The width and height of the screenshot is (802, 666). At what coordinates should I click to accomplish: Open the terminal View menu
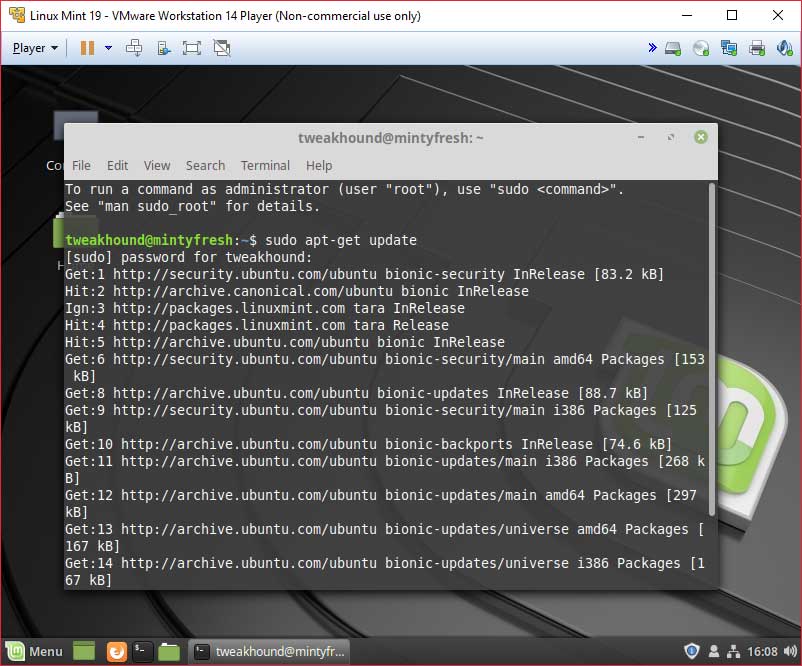click(157, 166)
